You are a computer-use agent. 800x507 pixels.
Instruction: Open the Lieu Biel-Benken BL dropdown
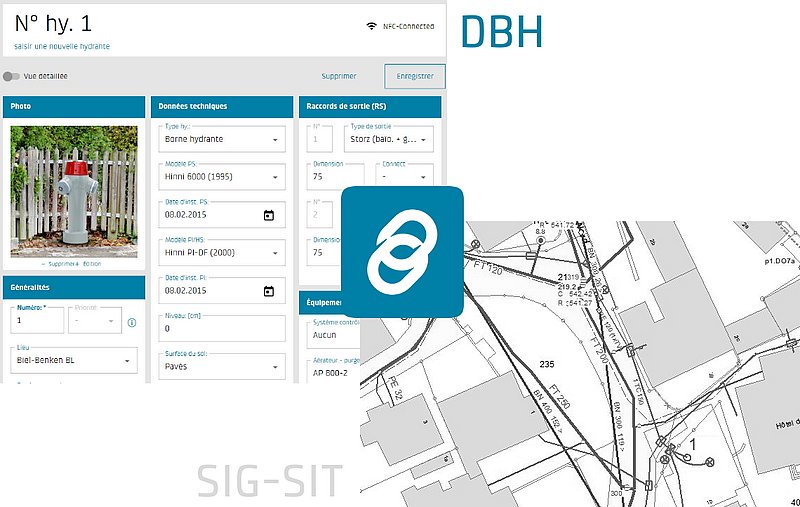(74, 360)
